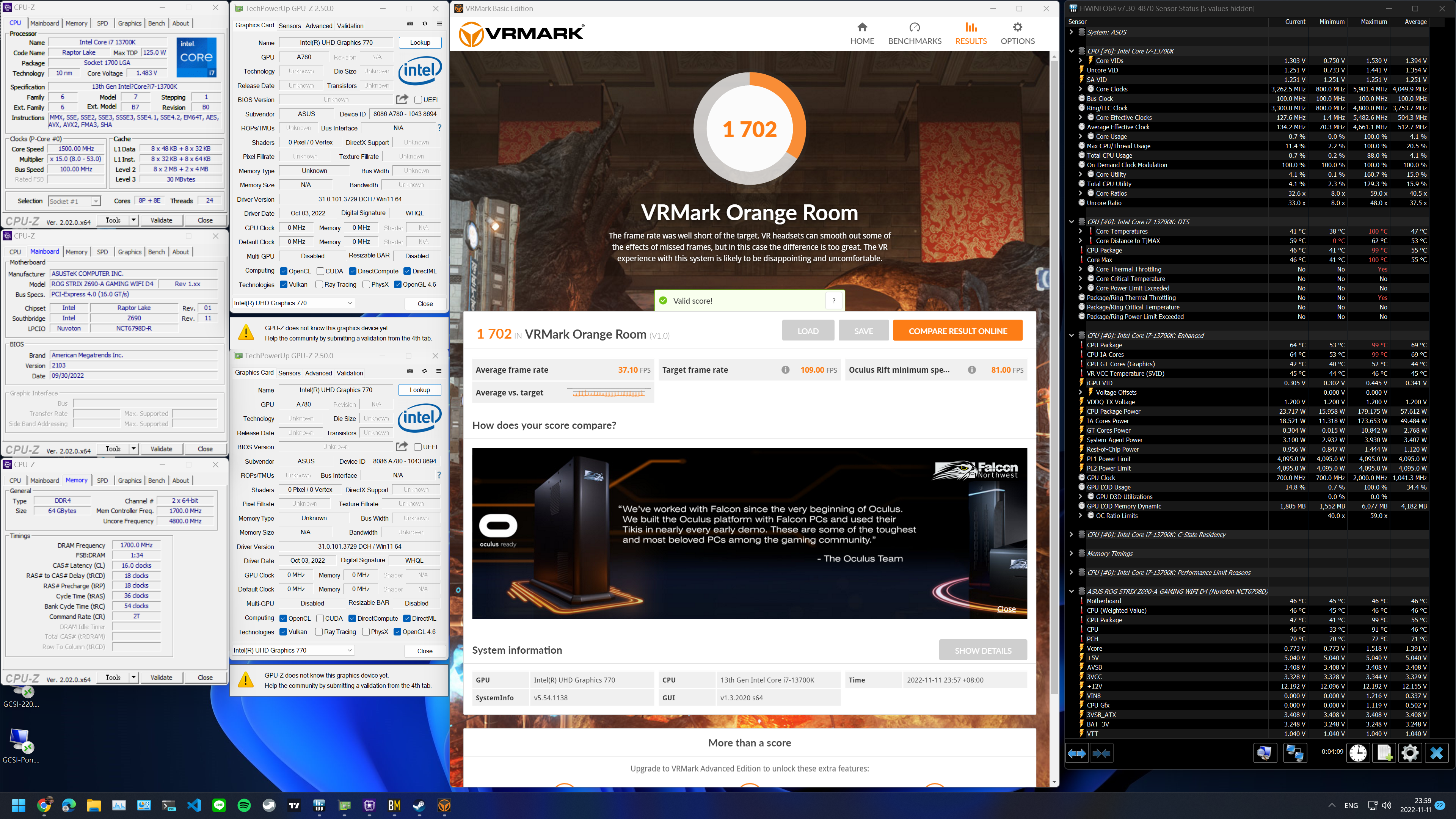Click the screenshot camera icon in top GPU-Z window

(410, 24)
